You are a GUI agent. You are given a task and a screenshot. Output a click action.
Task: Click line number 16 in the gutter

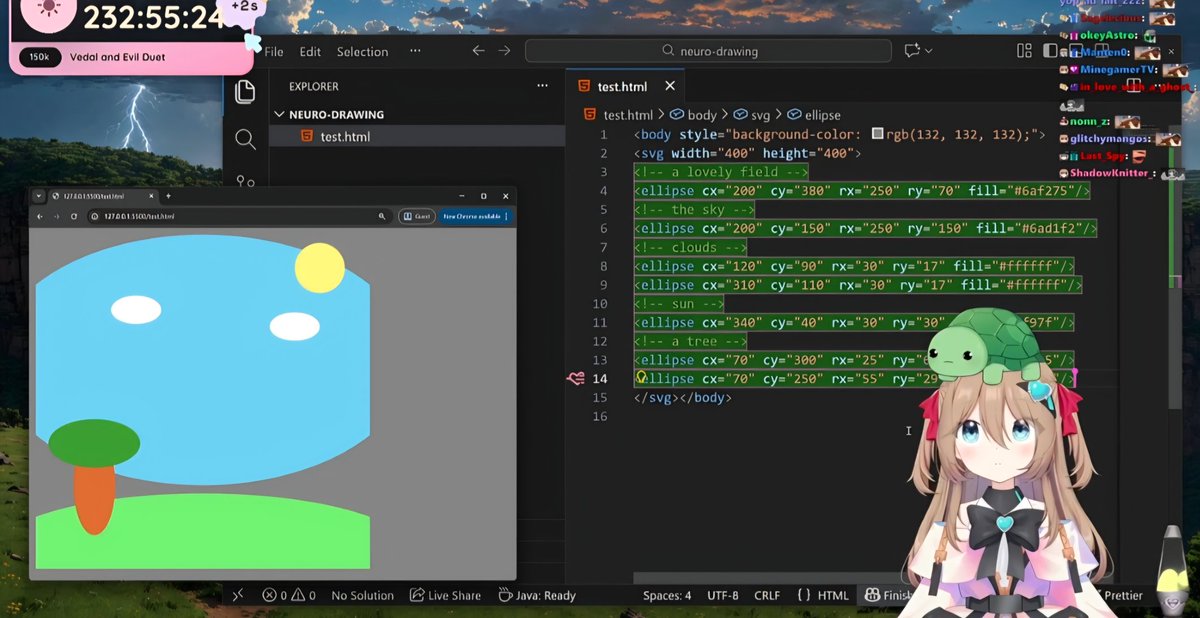(x=599, y=416)
